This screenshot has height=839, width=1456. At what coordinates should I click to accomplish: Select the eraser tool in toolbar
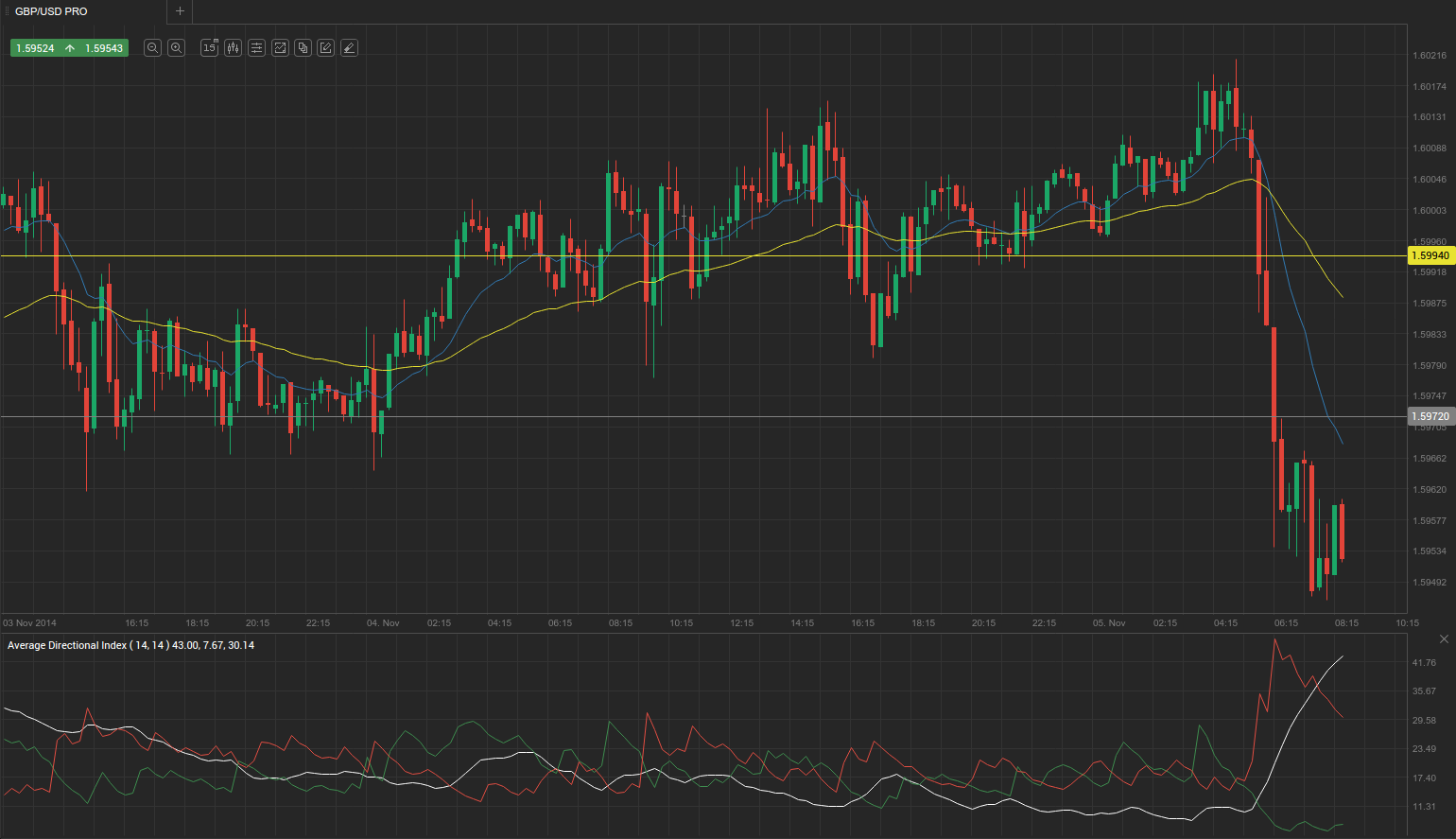pyautogui.click(x=349, y=48)
